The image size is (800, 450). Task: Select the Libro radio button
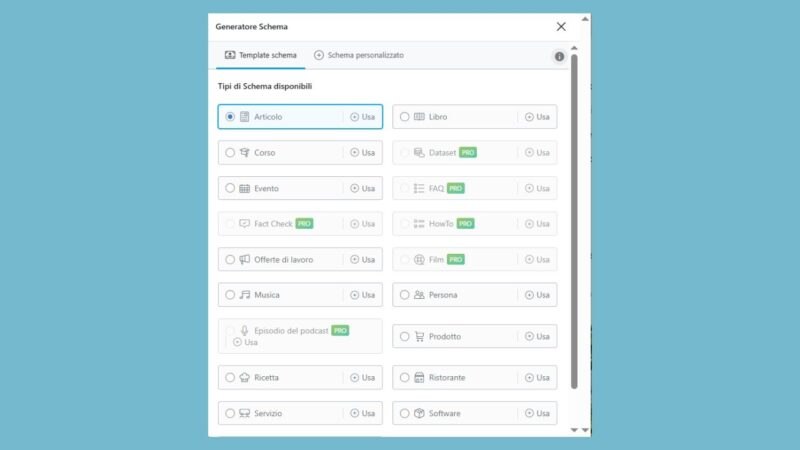pyautogui.click(x=405, y=117)
